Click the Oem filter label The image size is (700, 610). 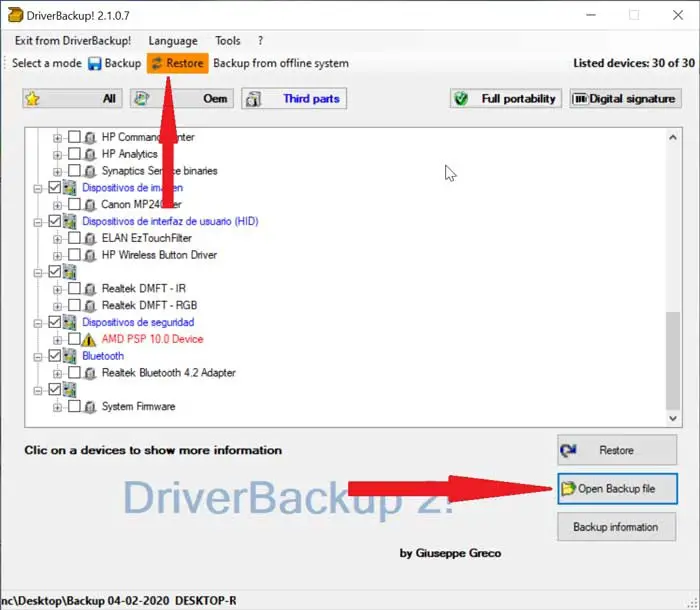(x=215, y=99)
